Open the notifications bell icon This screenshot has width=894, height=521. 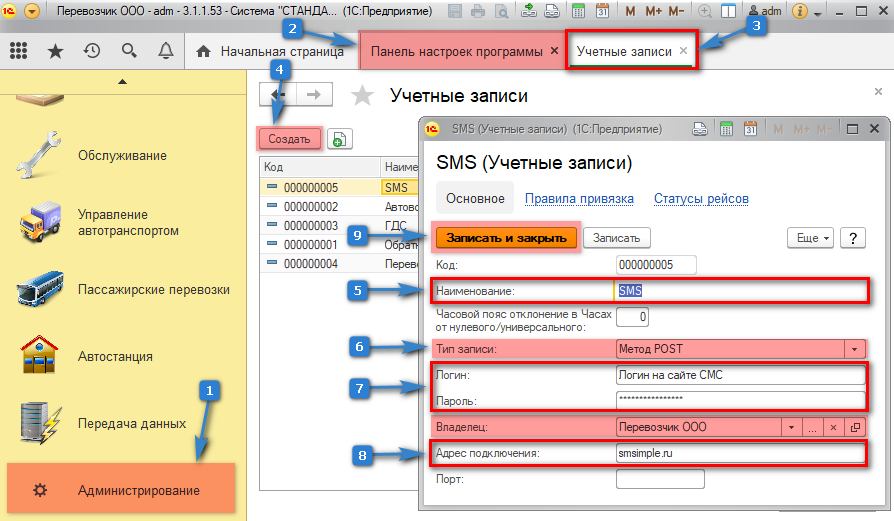coord(164,51)
